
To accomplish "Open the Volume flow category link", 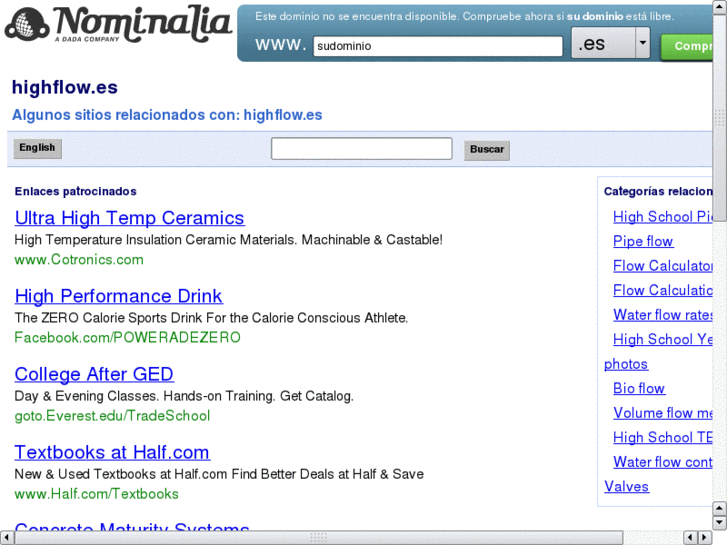I will tap(663, 413).
